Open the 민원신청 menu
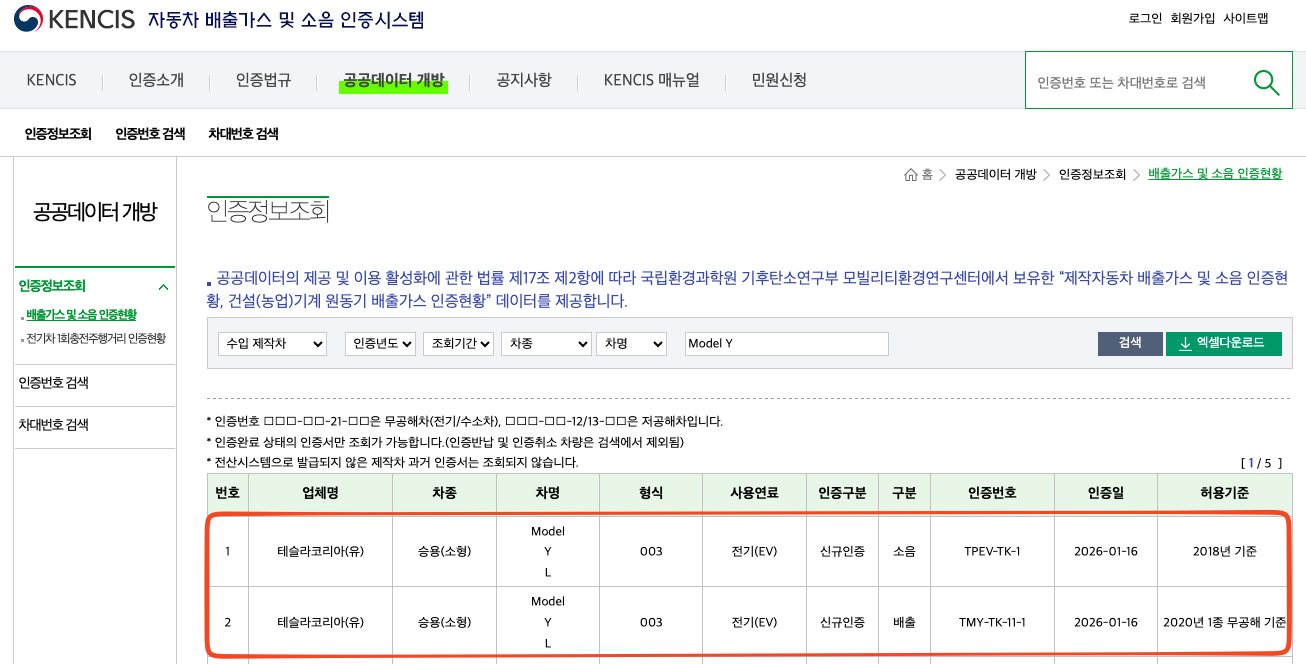This screenshot has width=1306, height=664. click(x=779, y=80)
